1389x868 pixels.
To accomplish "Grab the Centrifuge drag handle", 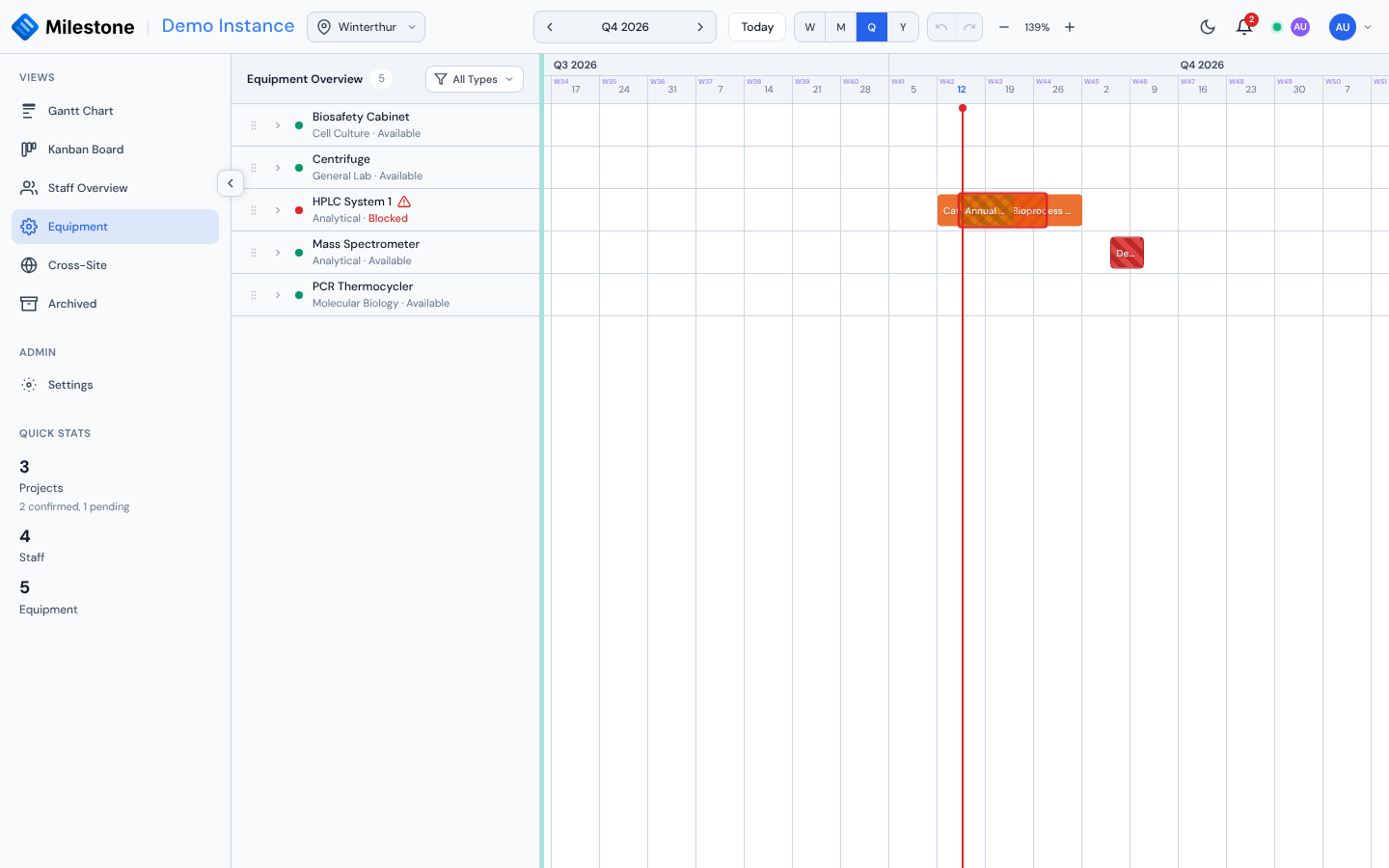I will [254, 168].
